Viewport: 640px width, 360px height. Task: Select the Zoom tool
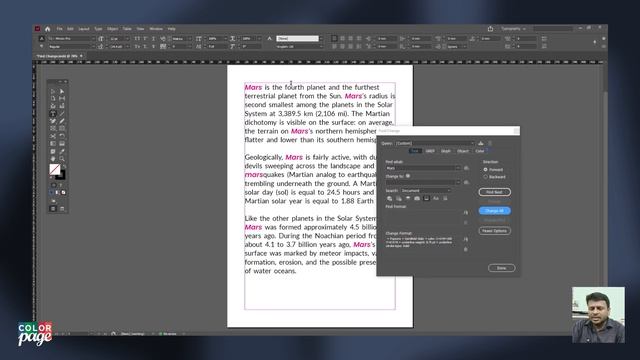click(62, 159)
